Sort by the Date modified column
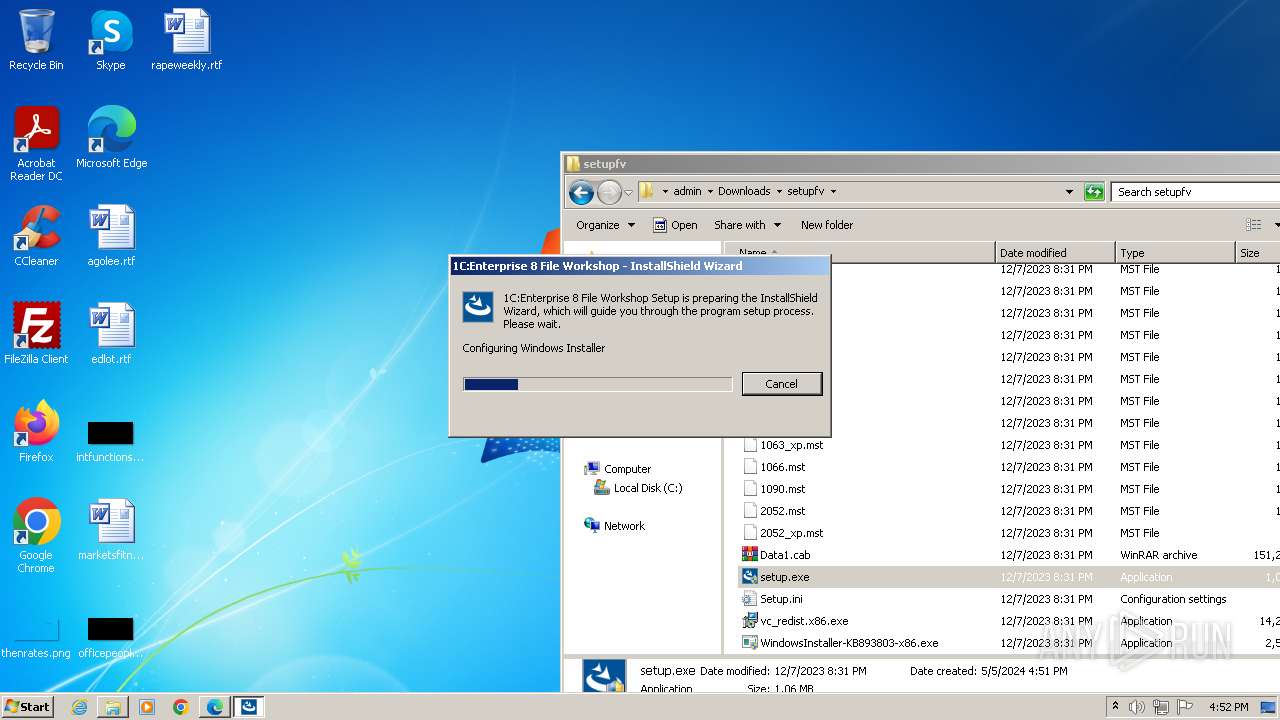Viewport: 1280px width, 720px height. tap(1055, 253)
